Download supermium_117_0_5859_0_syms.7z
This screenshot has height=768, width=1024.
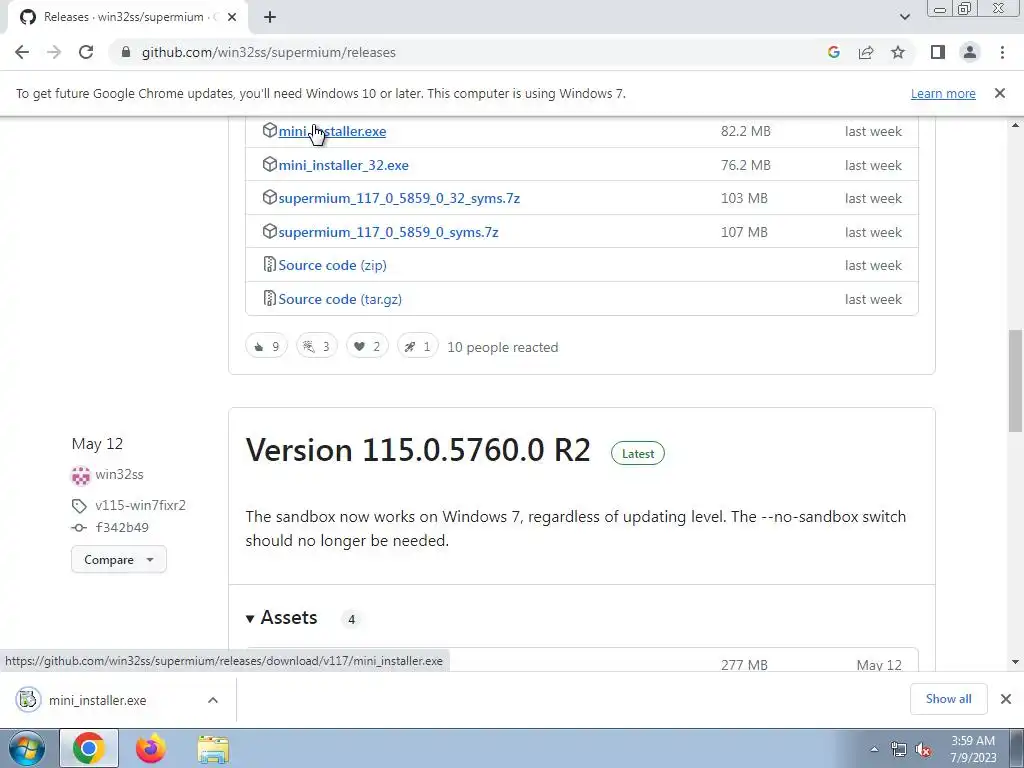tap(388, 232)
